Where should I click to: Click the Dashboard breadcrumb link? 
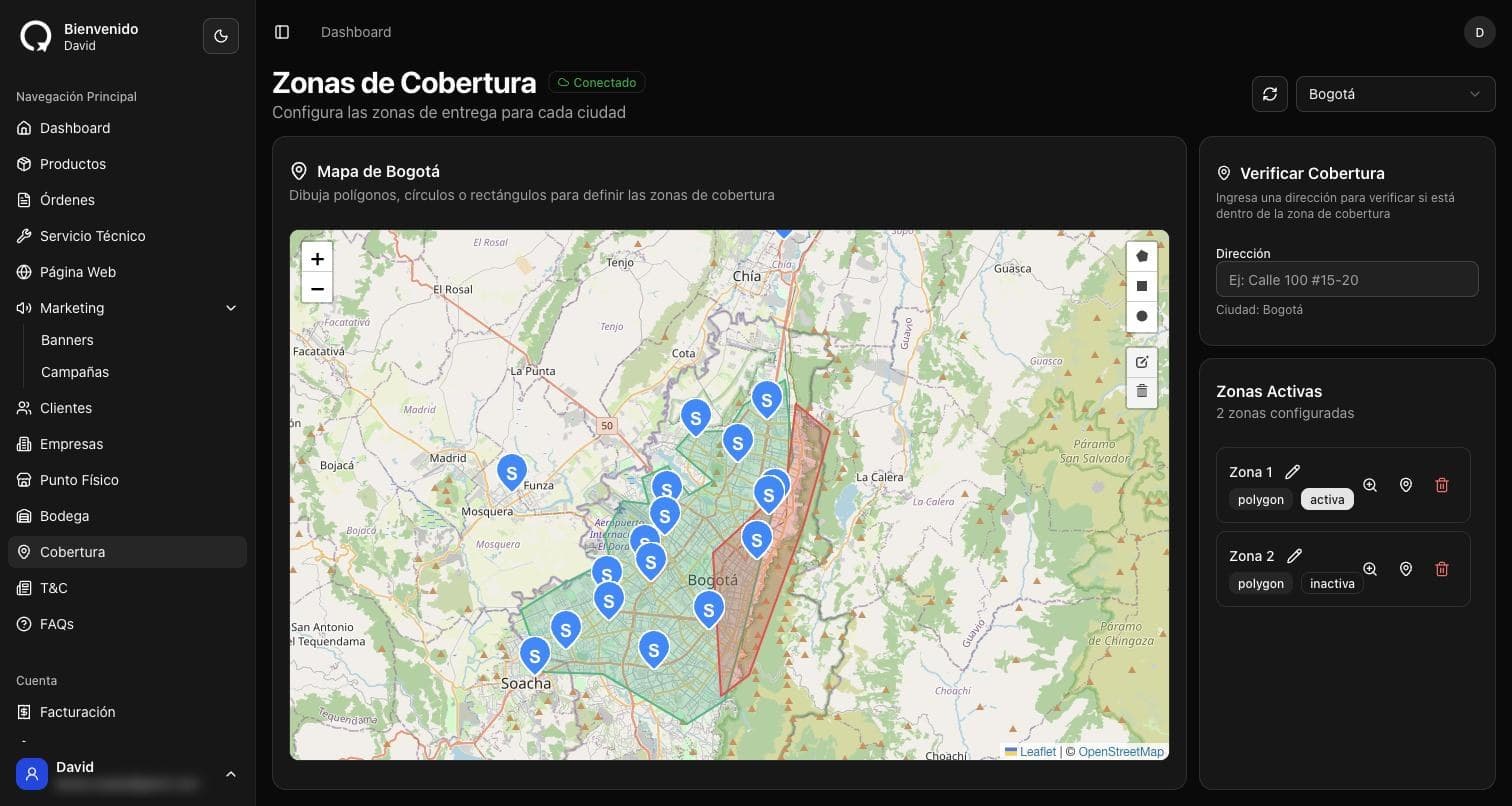tap(356, 32)
